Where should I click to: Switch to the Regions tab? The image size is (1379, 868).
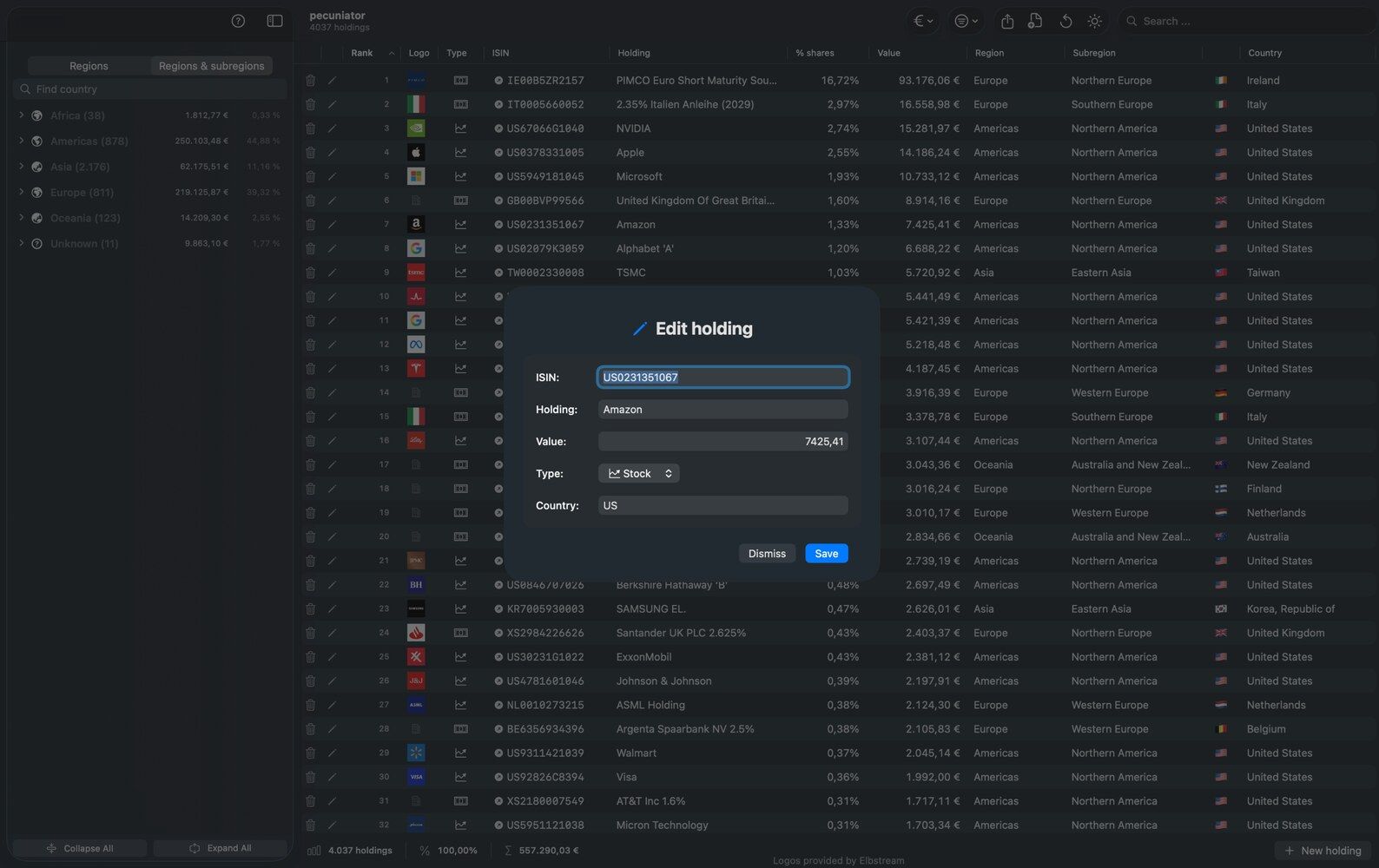(89, 66)
